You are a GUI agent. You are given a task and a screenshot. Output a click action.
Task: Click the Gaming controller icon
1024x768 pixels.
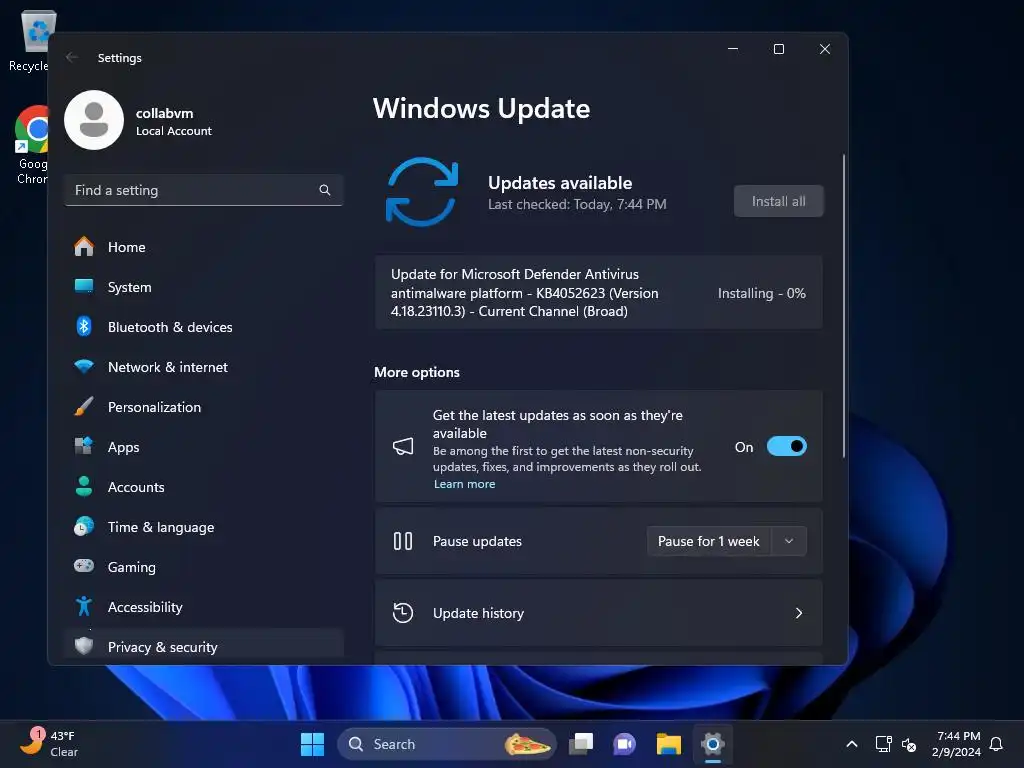click(84, 566)
